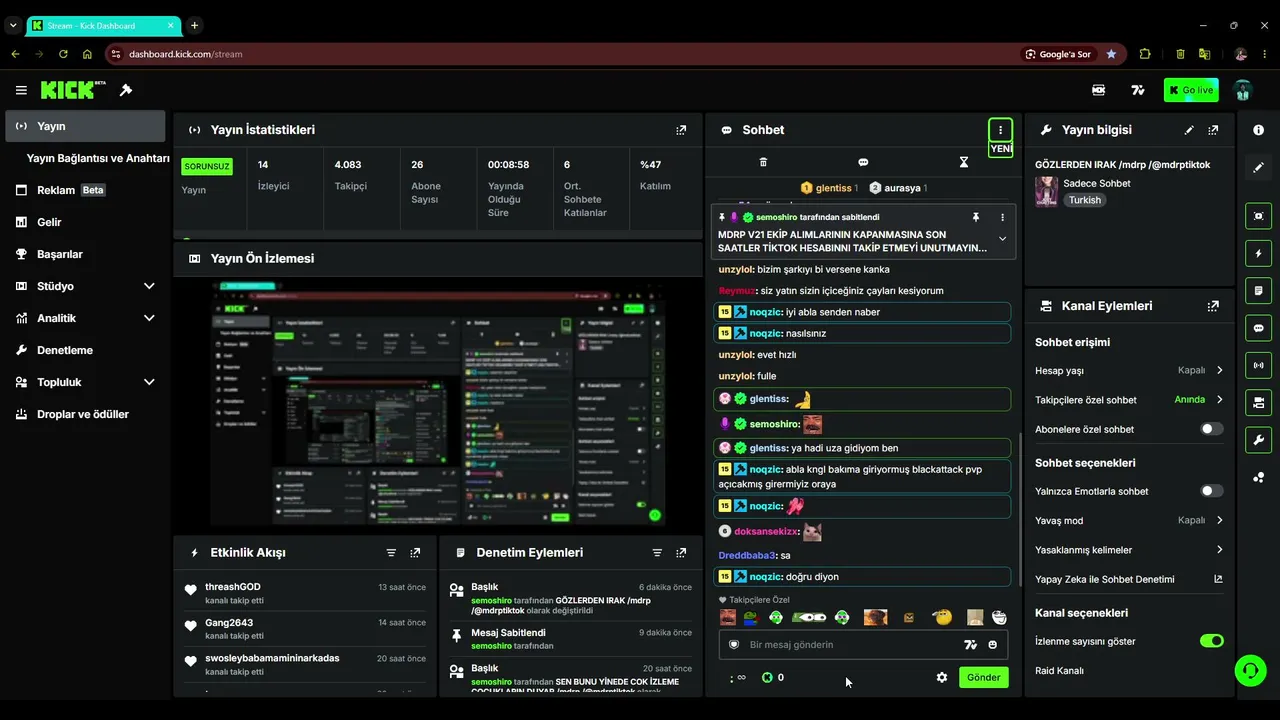Pop out the Yayın bilgisi panel
Image resolution: width=1280 pixels, height=720 pixels.
(x=1213, y=130)
